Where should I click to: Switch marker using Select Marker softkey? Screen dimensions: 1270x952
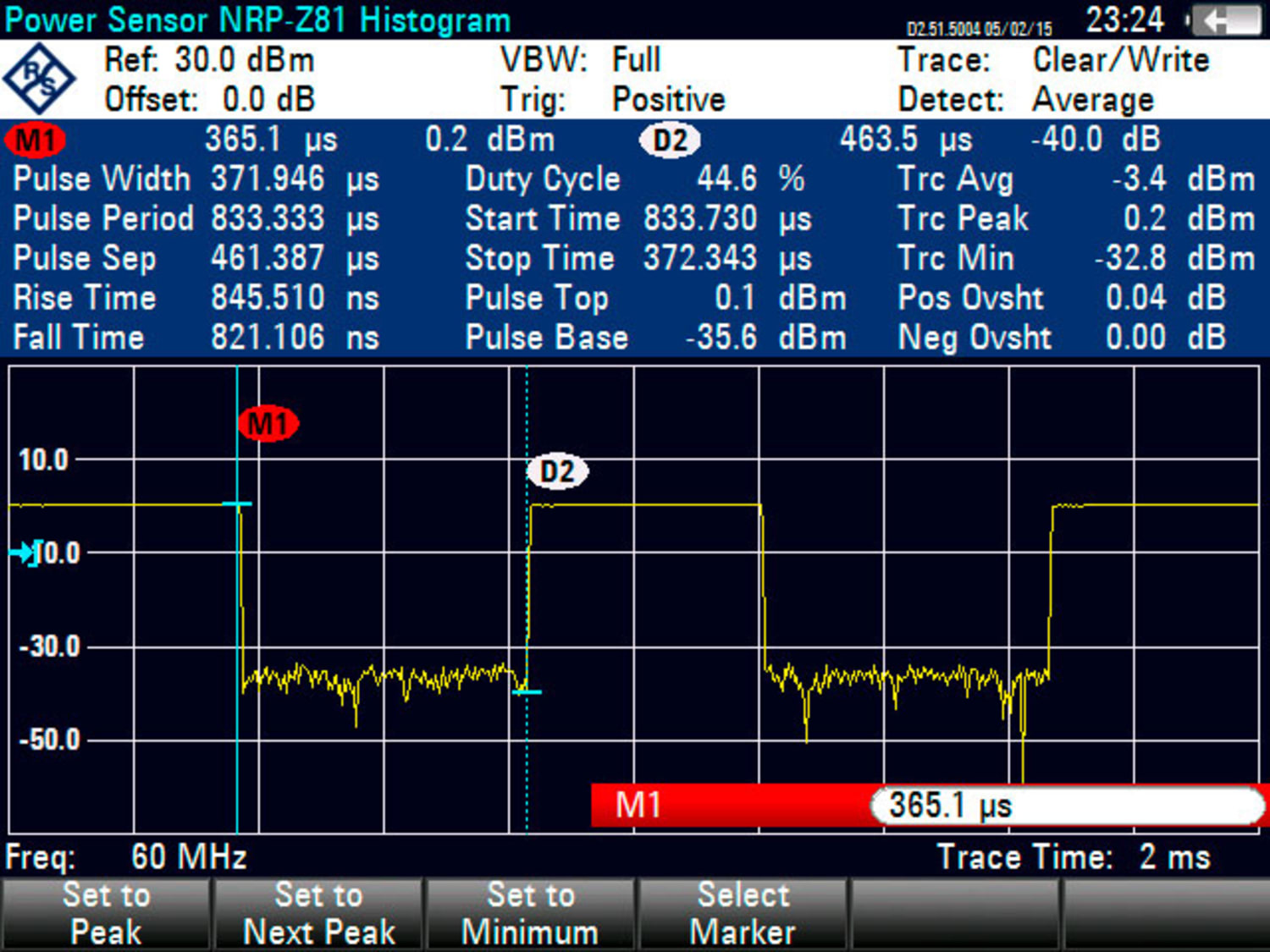coord(742,912)
